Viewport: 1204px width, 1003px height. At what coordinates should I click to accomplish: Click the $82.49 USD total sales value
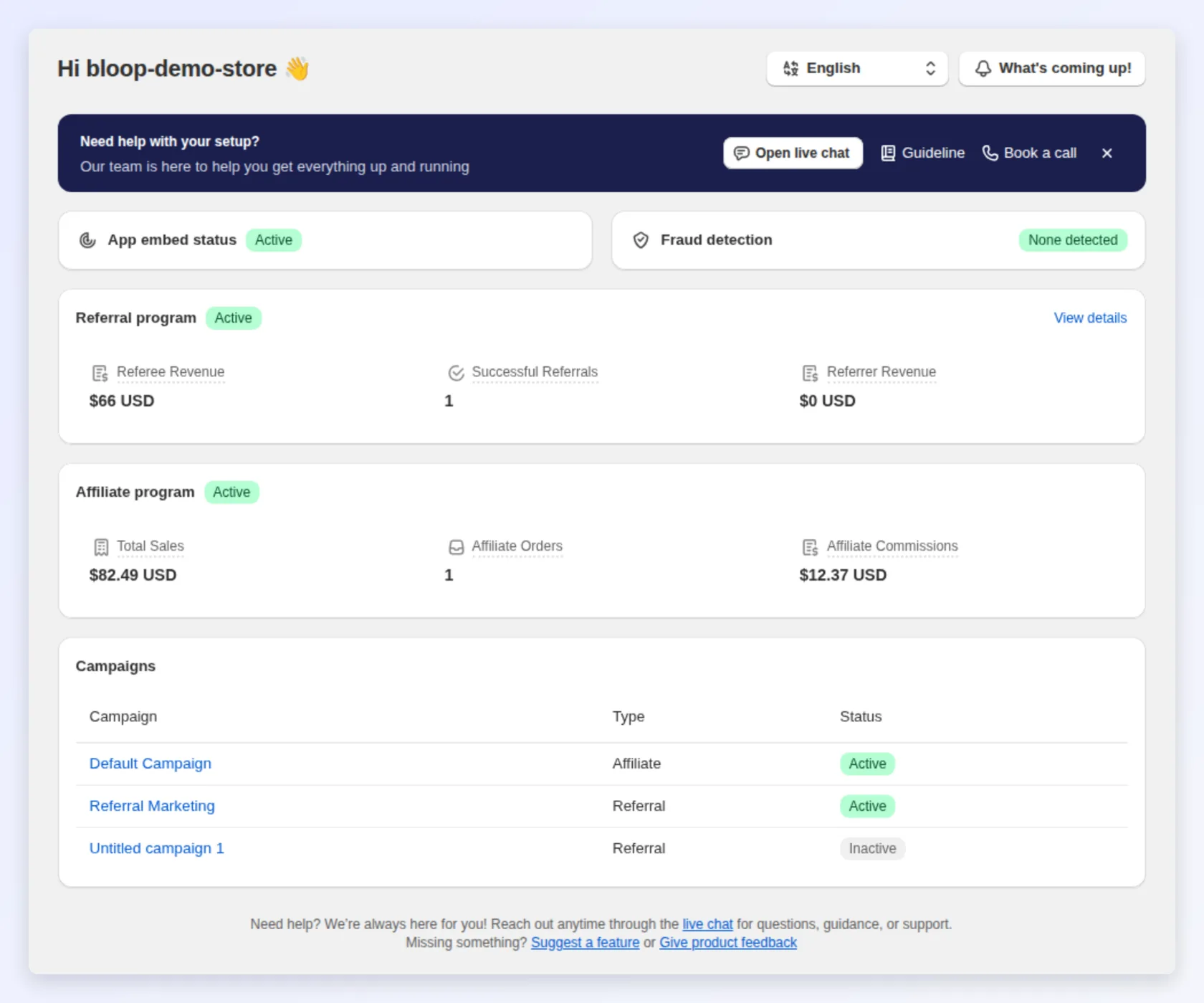point(133,575)
